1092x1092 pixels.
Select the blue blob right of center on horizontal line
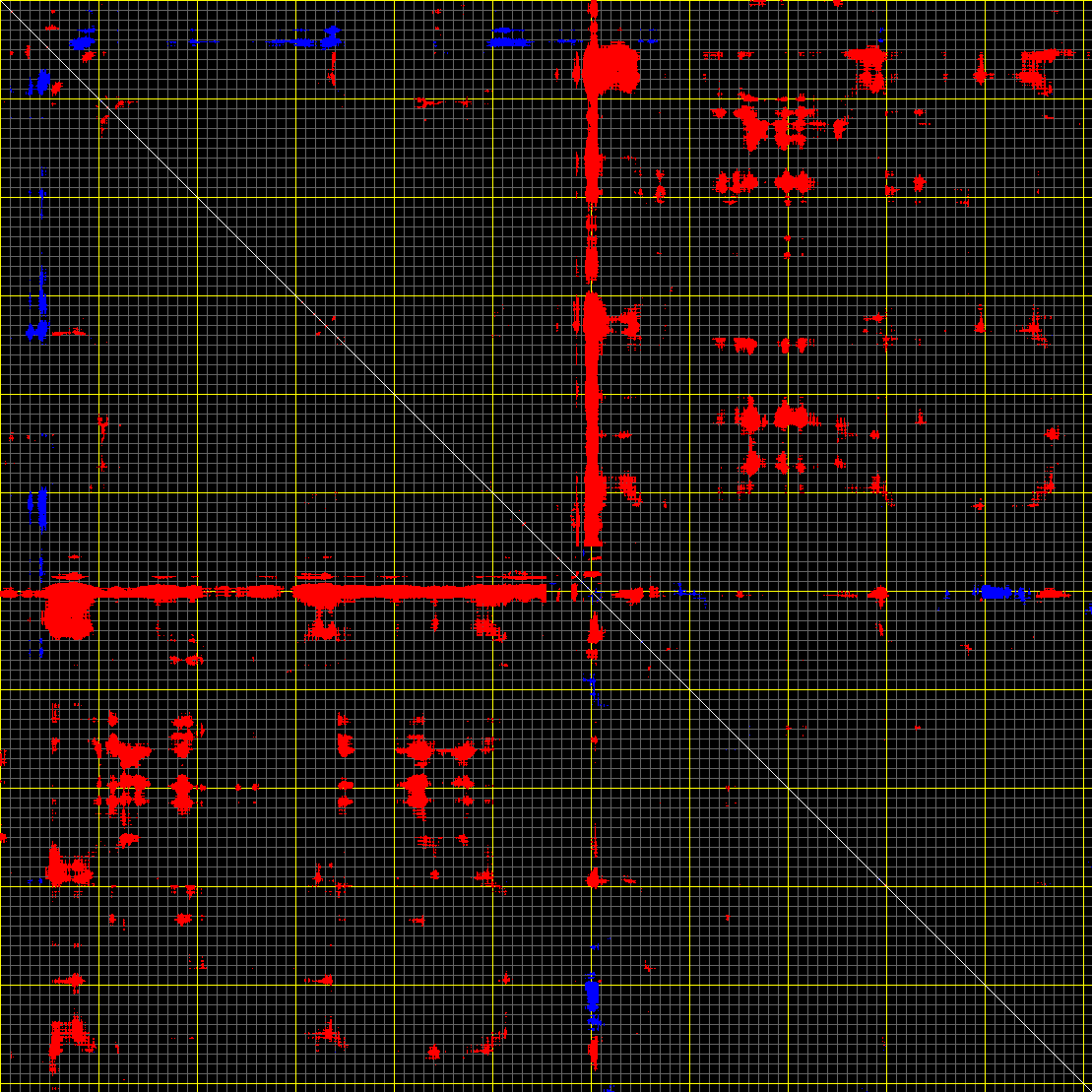point(996,592)
